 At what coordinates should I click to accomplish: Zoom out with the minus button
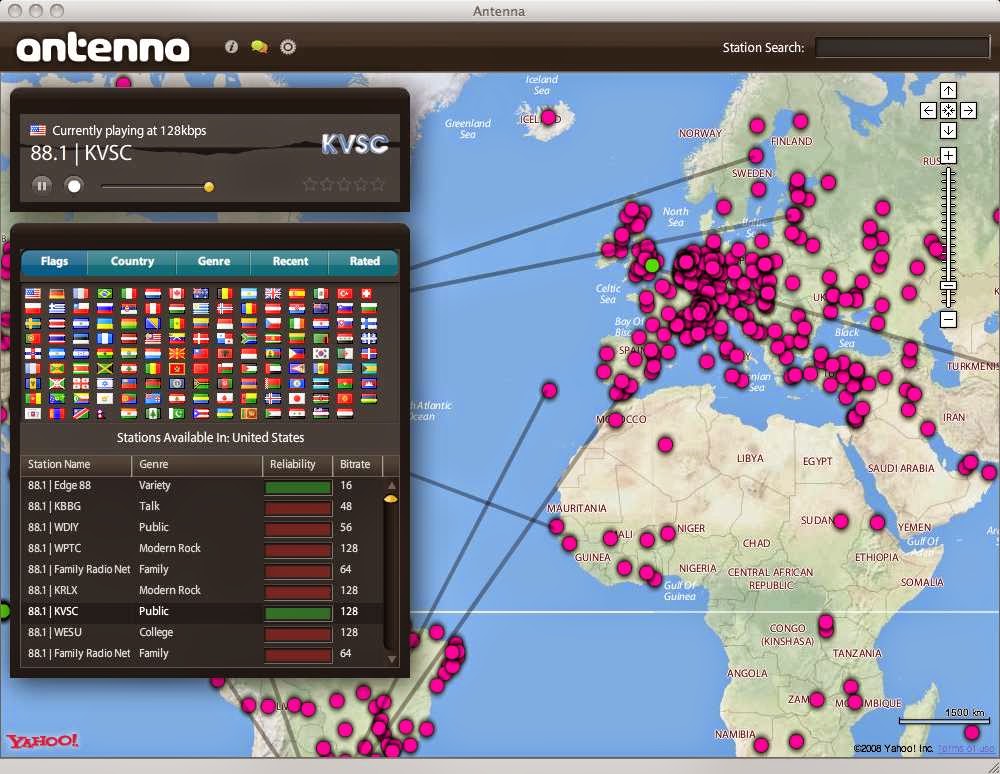[x=948, y=319]
